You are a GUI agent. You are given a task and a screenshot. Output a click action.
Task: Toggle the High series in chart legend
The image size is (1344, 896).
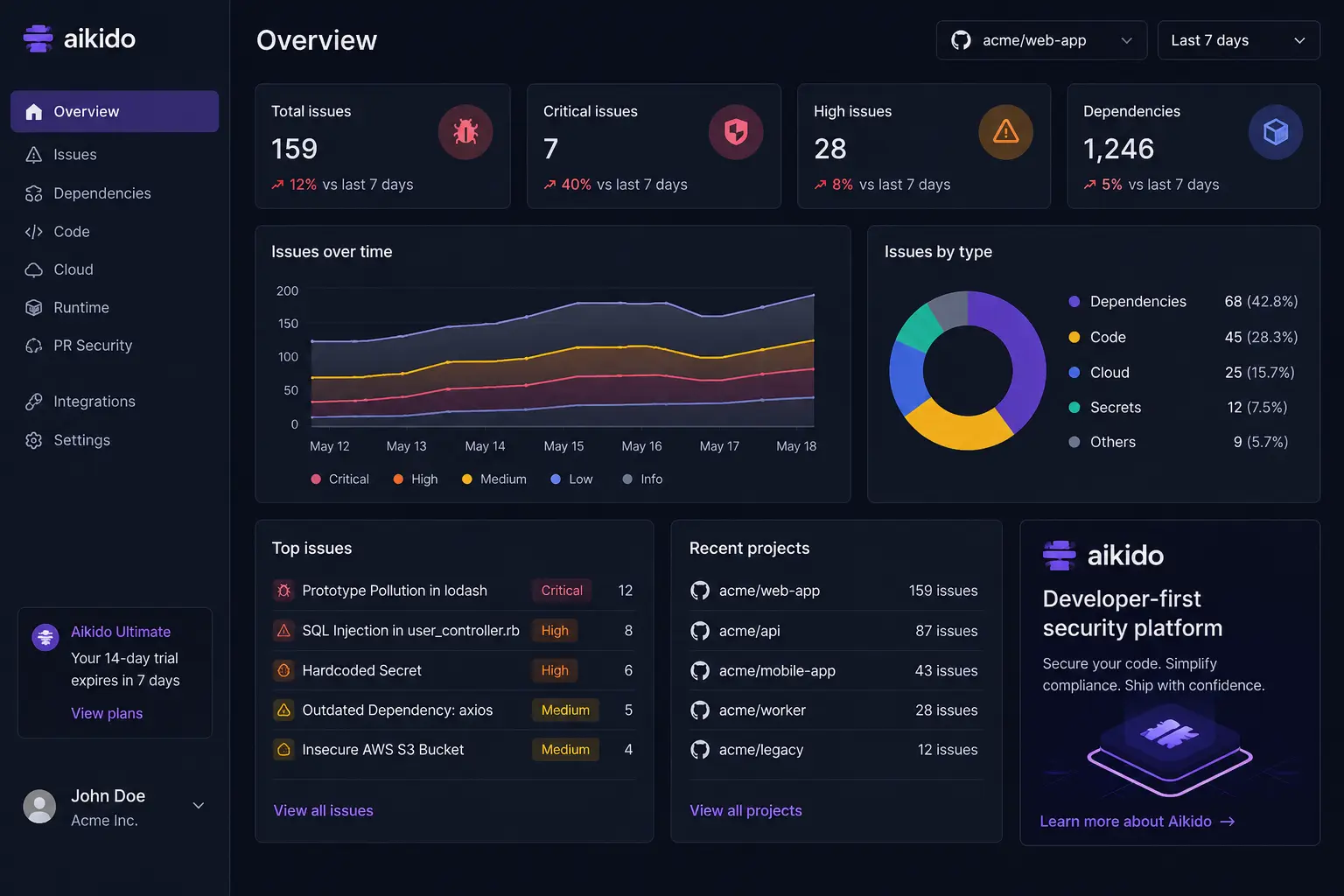[x=416, y=479]
